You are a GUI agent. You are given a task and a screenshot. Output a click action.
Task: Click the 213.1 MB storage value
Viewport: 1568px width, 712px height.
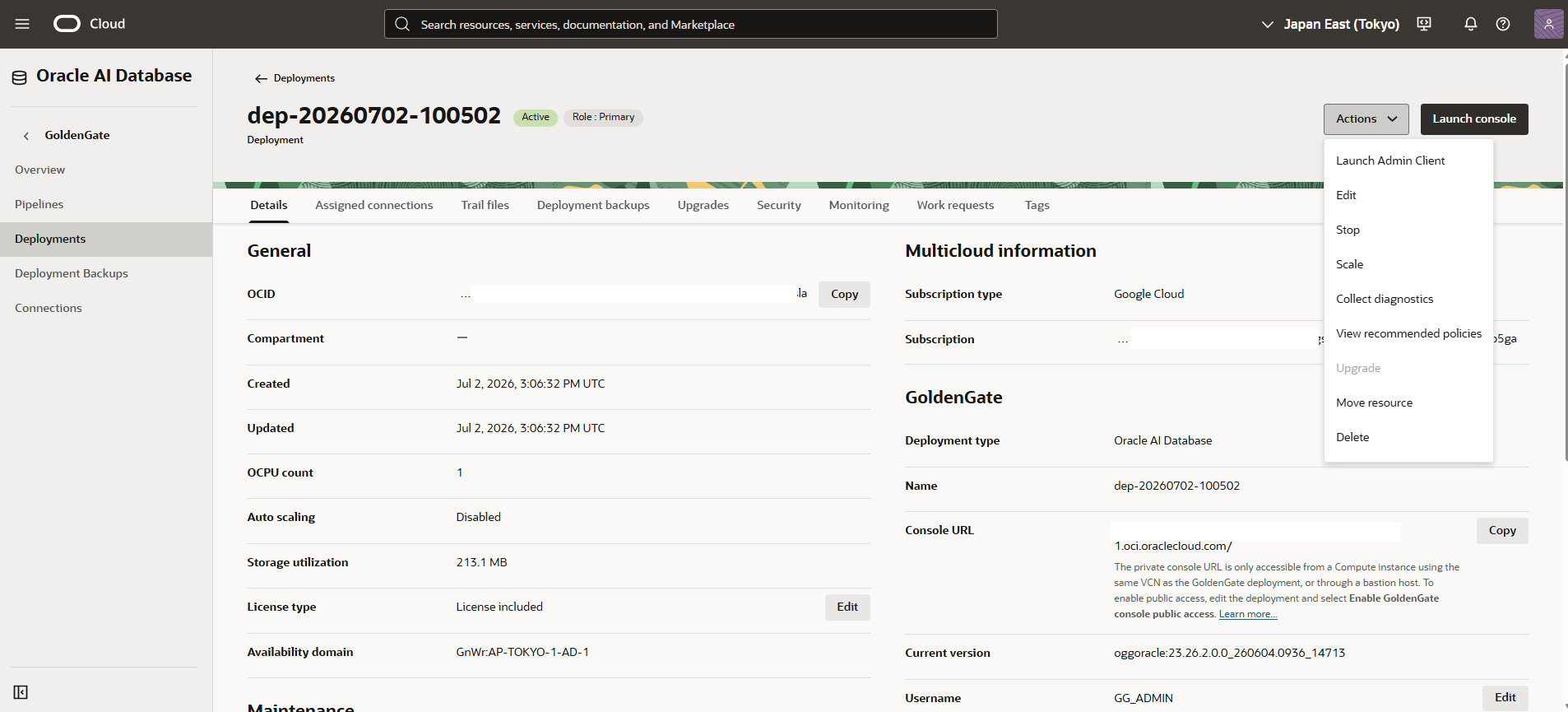481,562
